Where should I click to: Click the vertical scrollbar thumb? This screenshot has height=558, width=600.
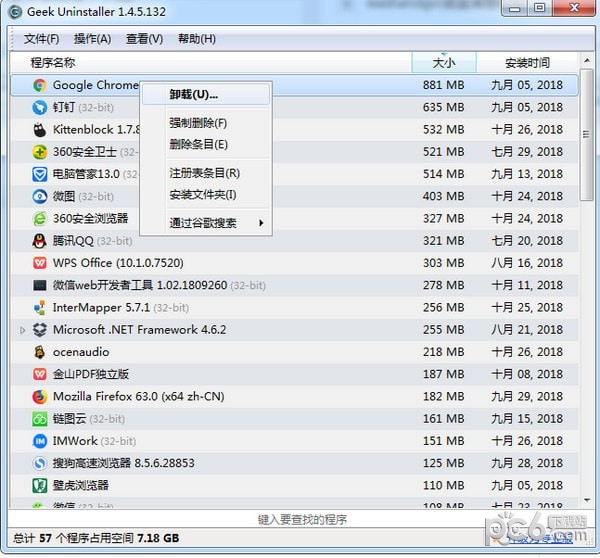pos(586,135)
